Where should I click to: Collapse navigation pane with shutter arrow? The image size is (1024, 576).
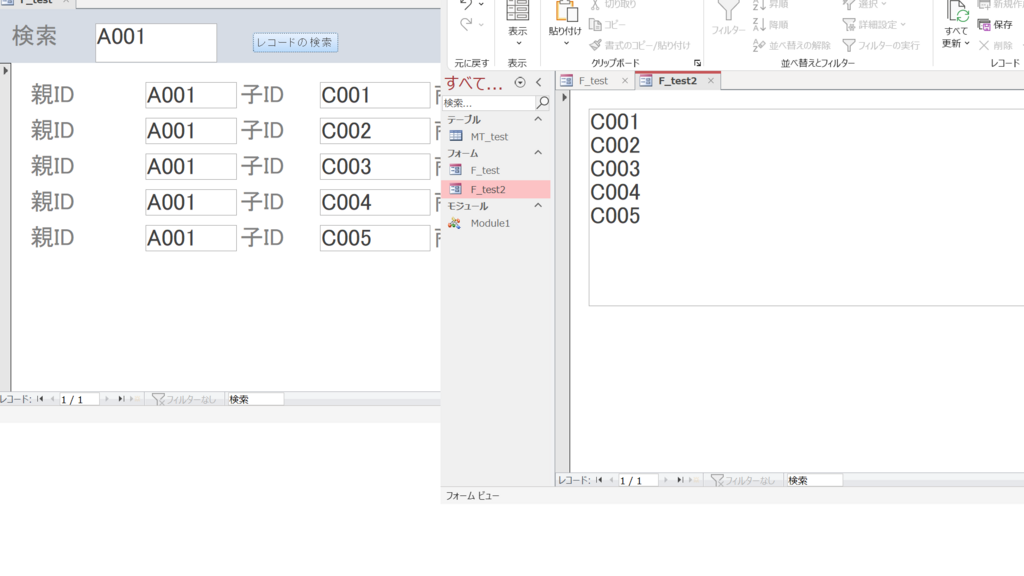(539, 82)
